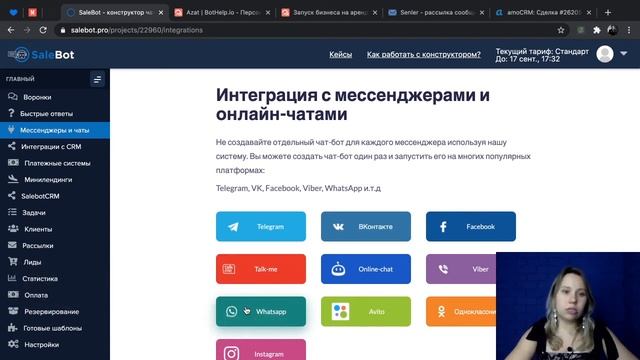This screenshot has height=360, width=640.
Task: Connect the Whatsapp integration
Action: click(x=261, y=311)
